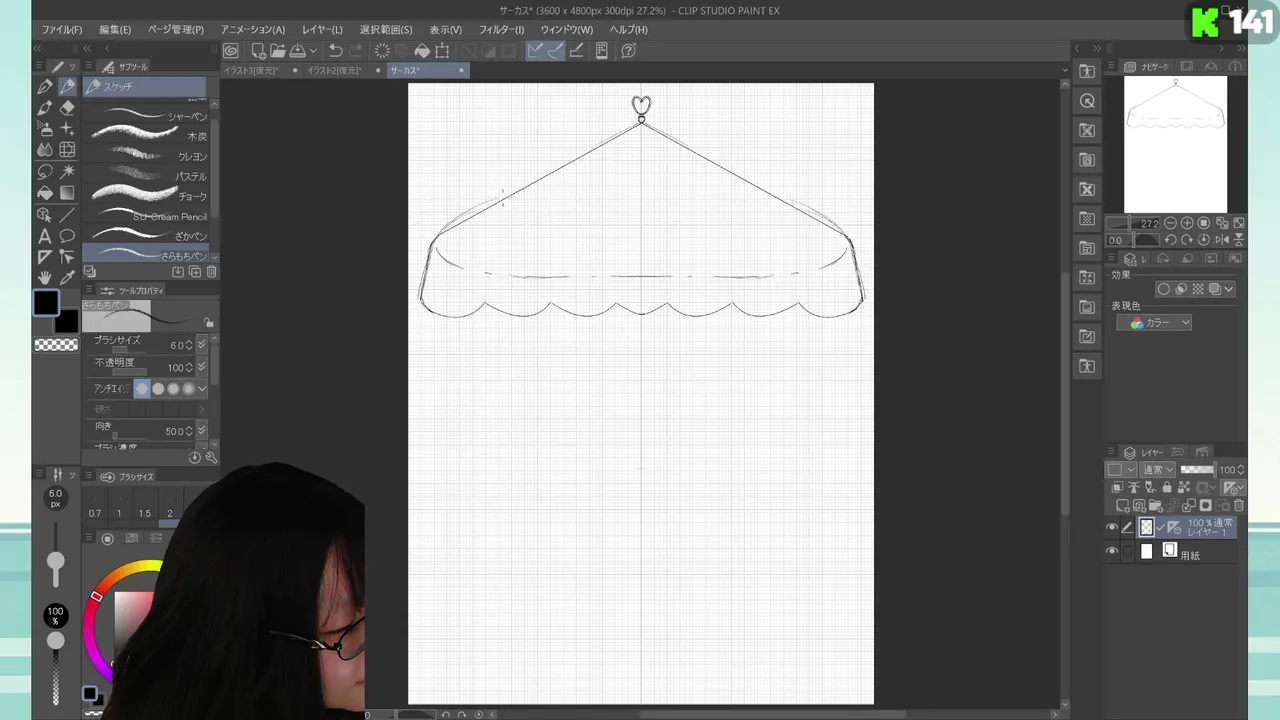Select the Text tool
The image size is (1280, 720).
point(45,236)
